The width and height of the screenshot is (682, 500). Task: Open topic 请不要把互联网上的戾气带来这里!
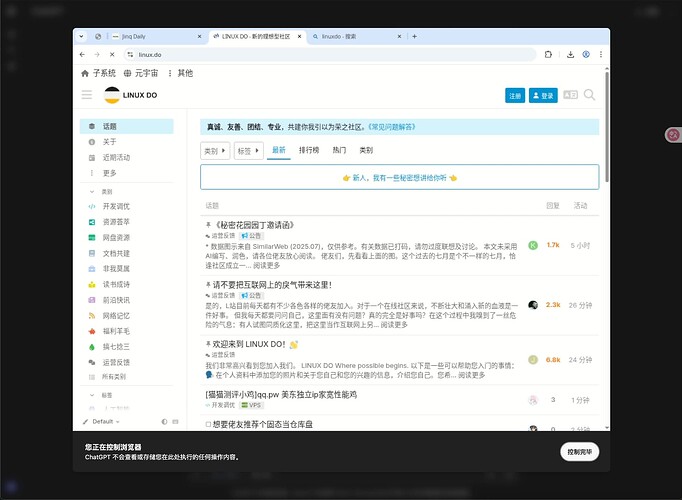coord(272,285)
